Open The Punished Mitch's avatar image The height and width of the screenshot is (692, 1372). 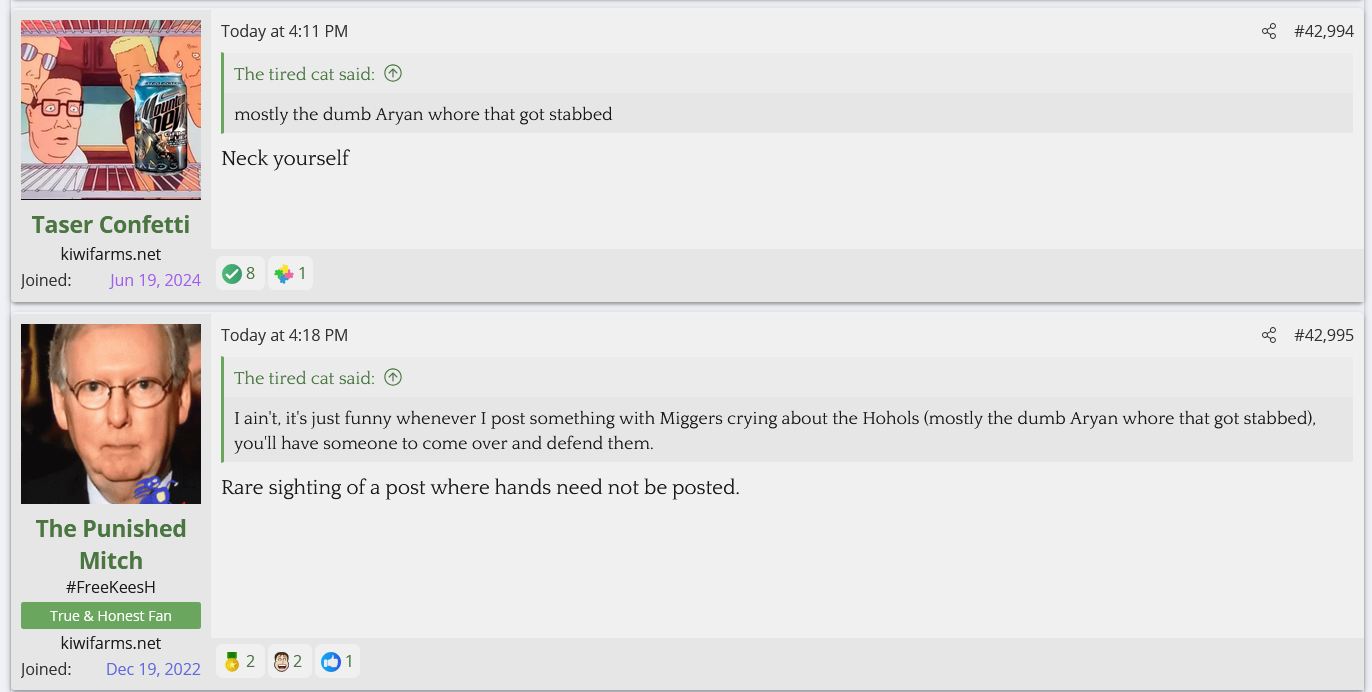pyautogui.click(x=111, y=414)
